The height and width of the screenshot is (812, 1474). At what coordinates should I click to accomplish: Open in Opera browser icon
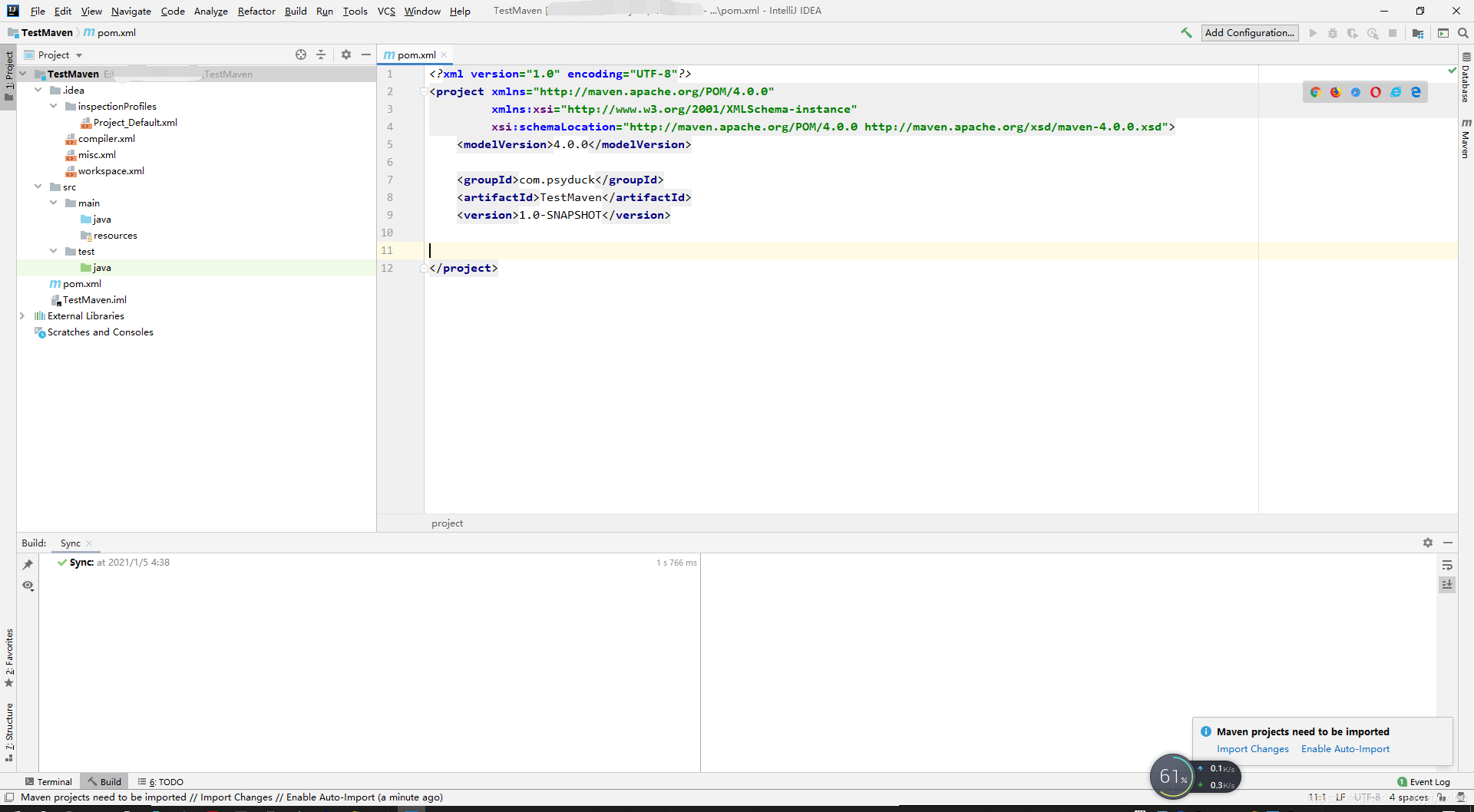click(1376, 92)
